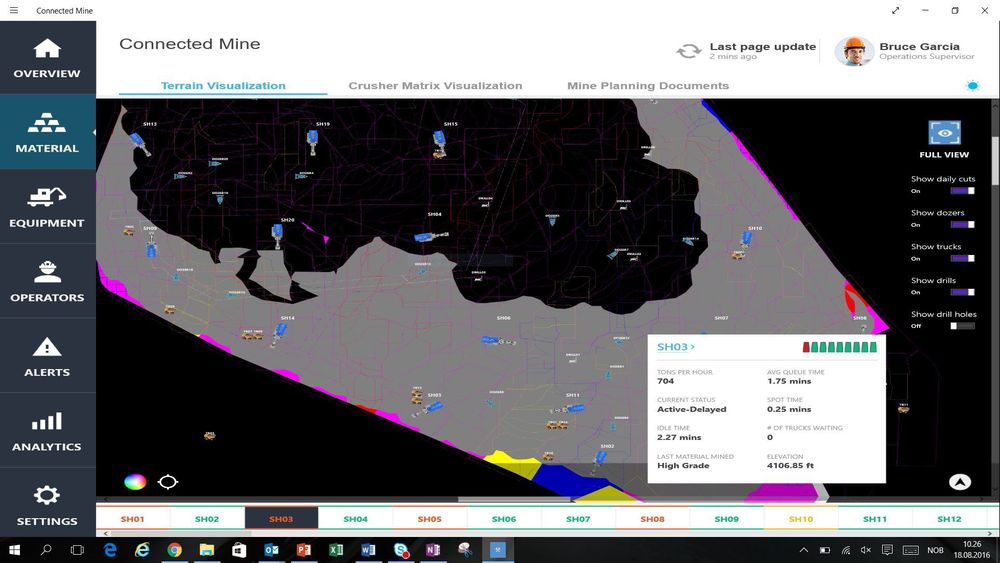Viewport: 1000px width, 563px height.
Task: Click the Tons Per Hour value 704
Action: click(665, 381)
